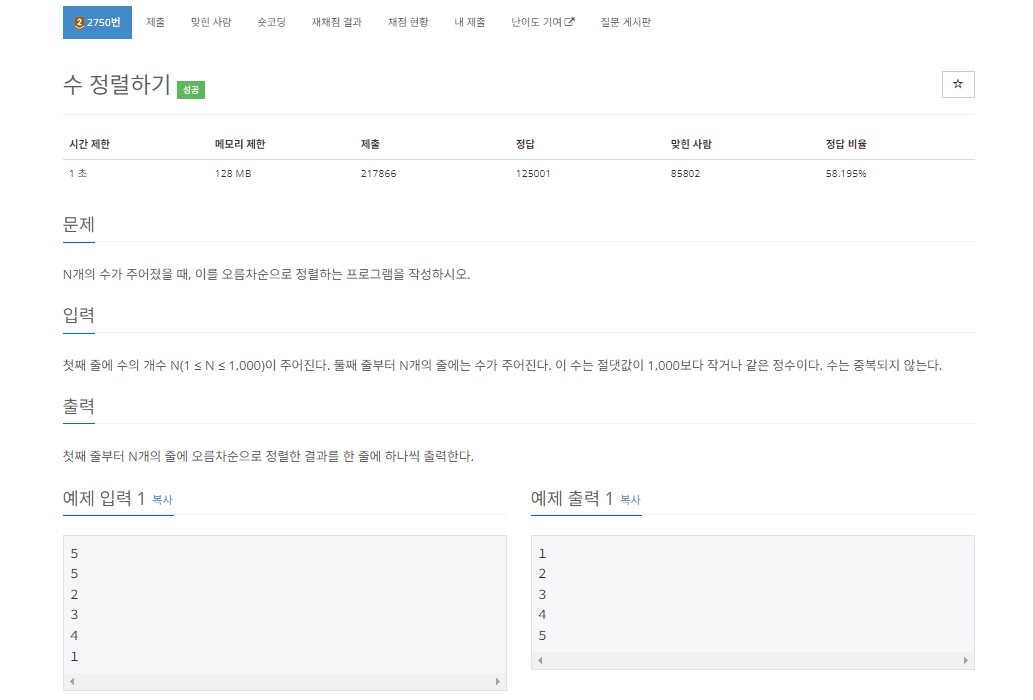This screenshot has width=1033, height=700.
Task: View the 채점 현황 tab
Action: [408, 22]
